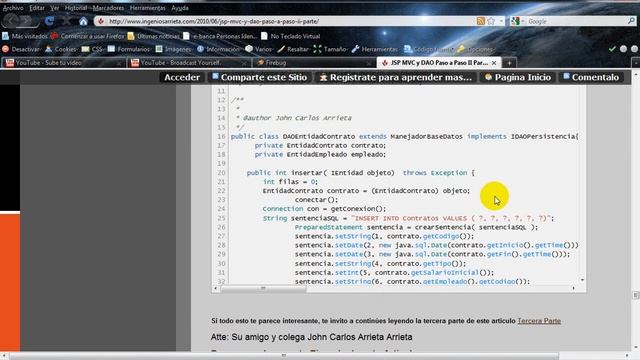Click the Comentalo button
Screen dimensions: 640x360
click(x=591, y=77)
